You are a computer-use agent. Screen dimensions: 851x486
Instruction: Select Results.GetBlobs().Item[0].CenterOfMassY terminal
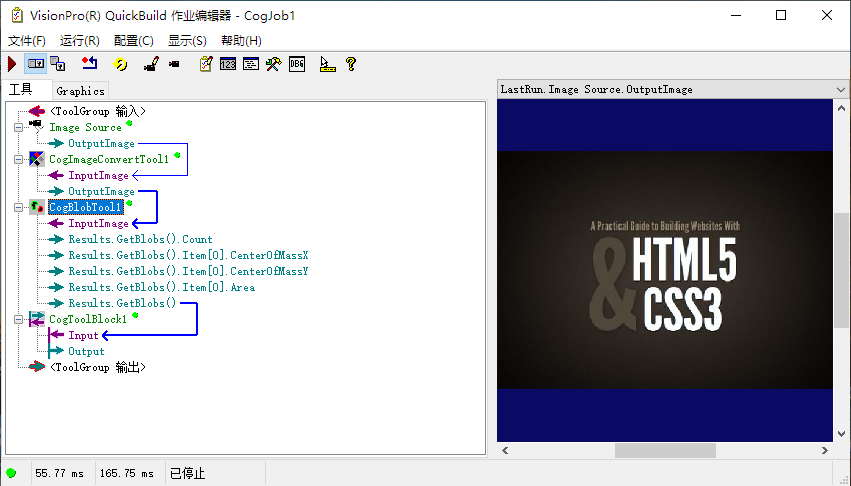click(188, 271)
